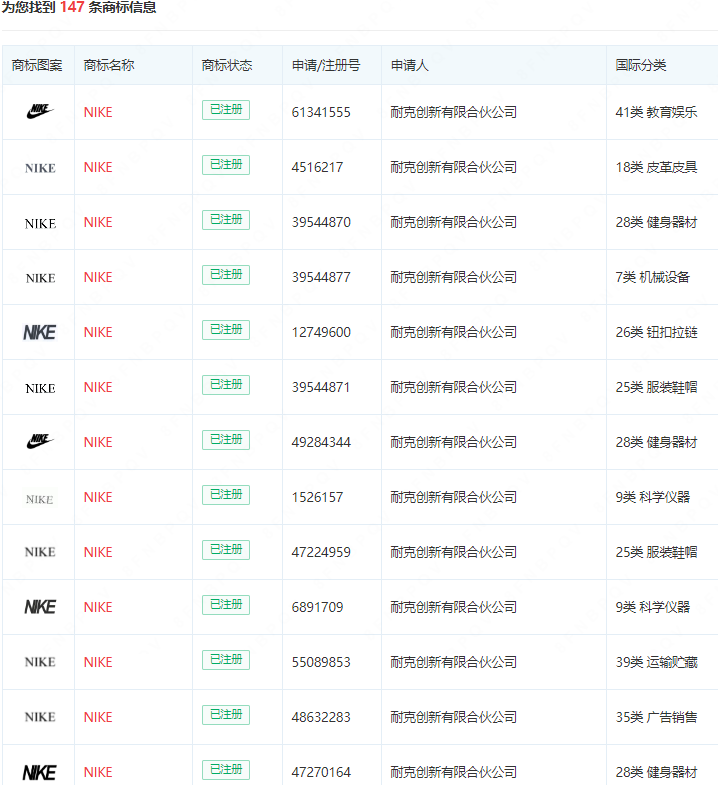Click category 41类 教育娱乐
The image size is (718, 785).
(x=656, y=112)
